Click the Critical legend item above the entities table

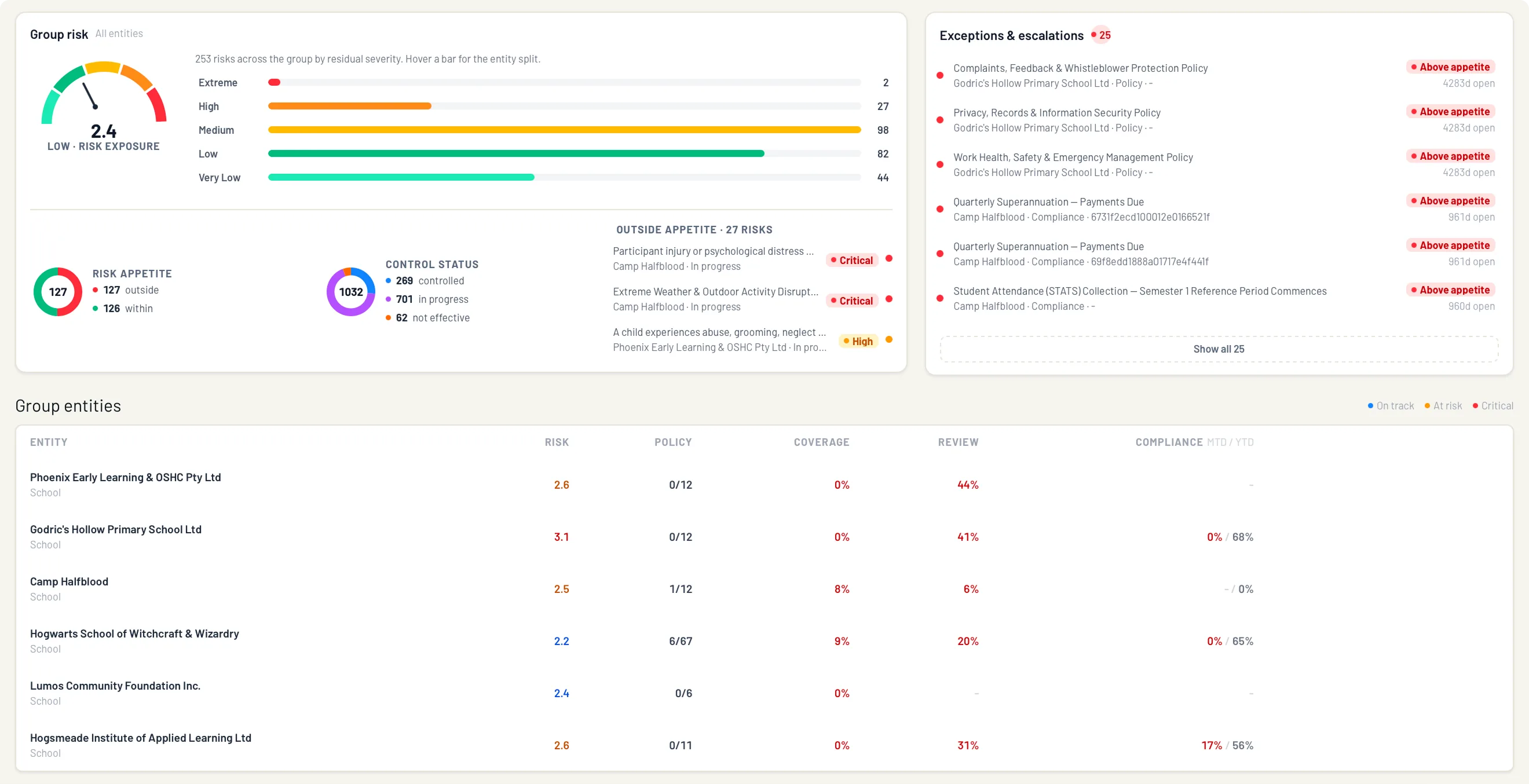(x=1493, y=406)
